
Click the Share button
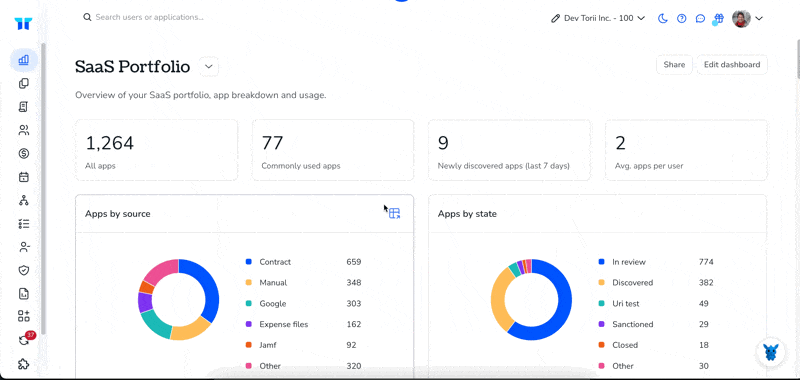pos(674,65)
